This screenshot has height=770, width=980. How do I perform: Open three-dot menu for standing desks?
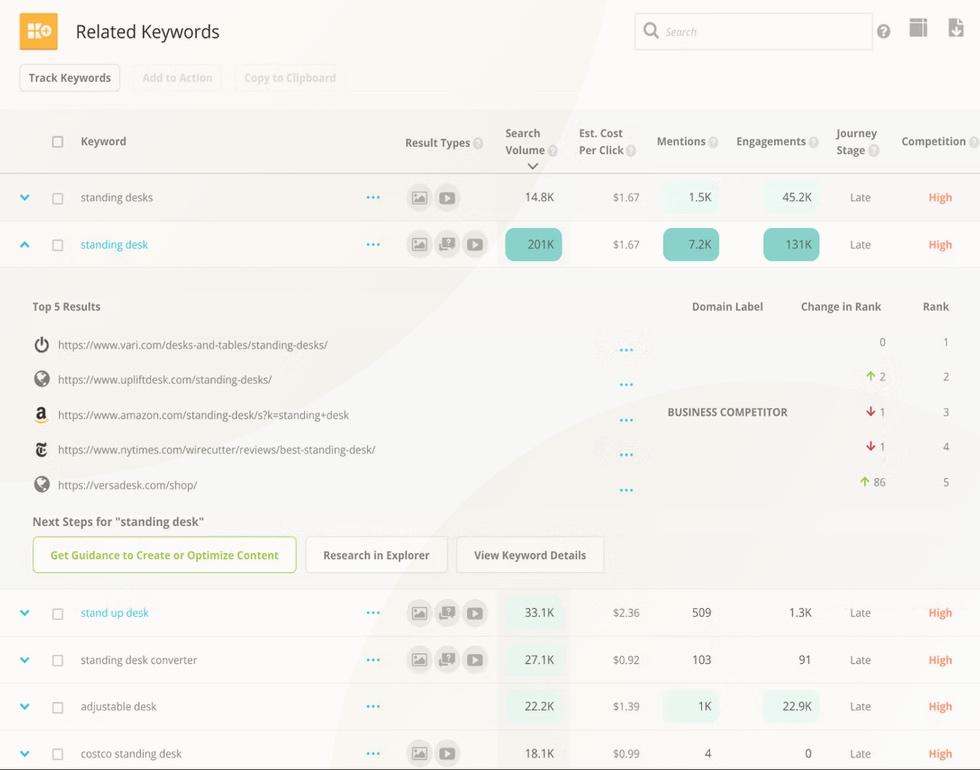pos(373,198)
